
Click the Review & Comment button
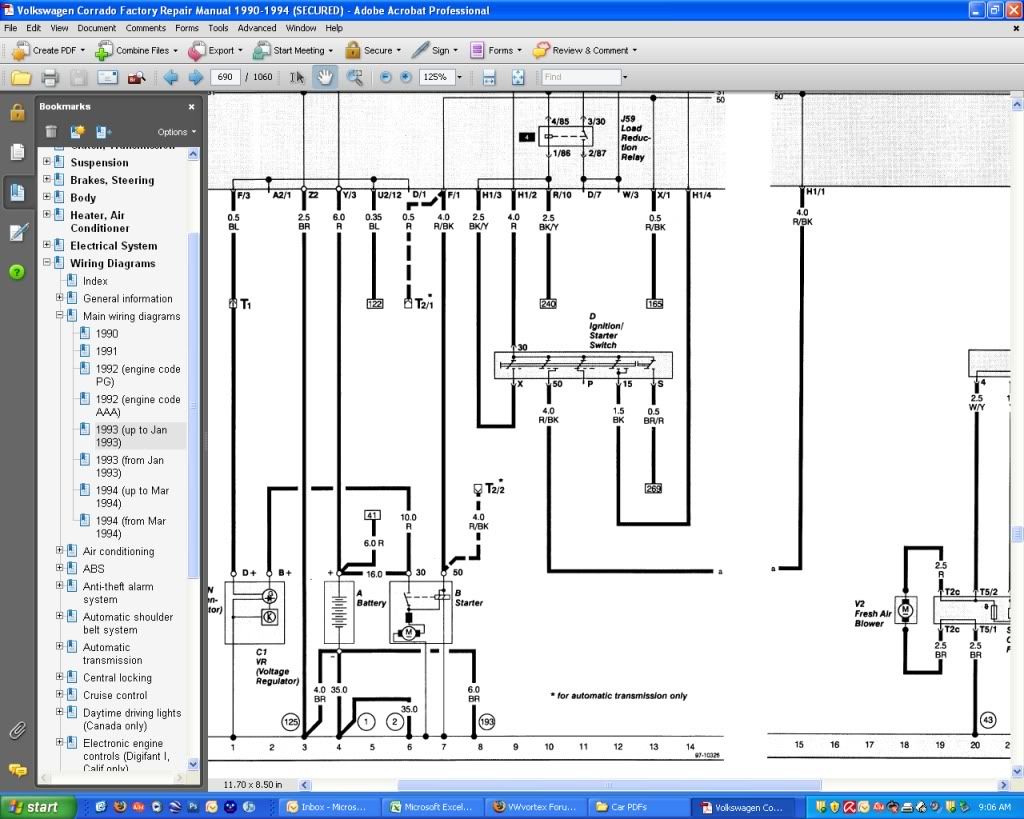click(584, 50)
